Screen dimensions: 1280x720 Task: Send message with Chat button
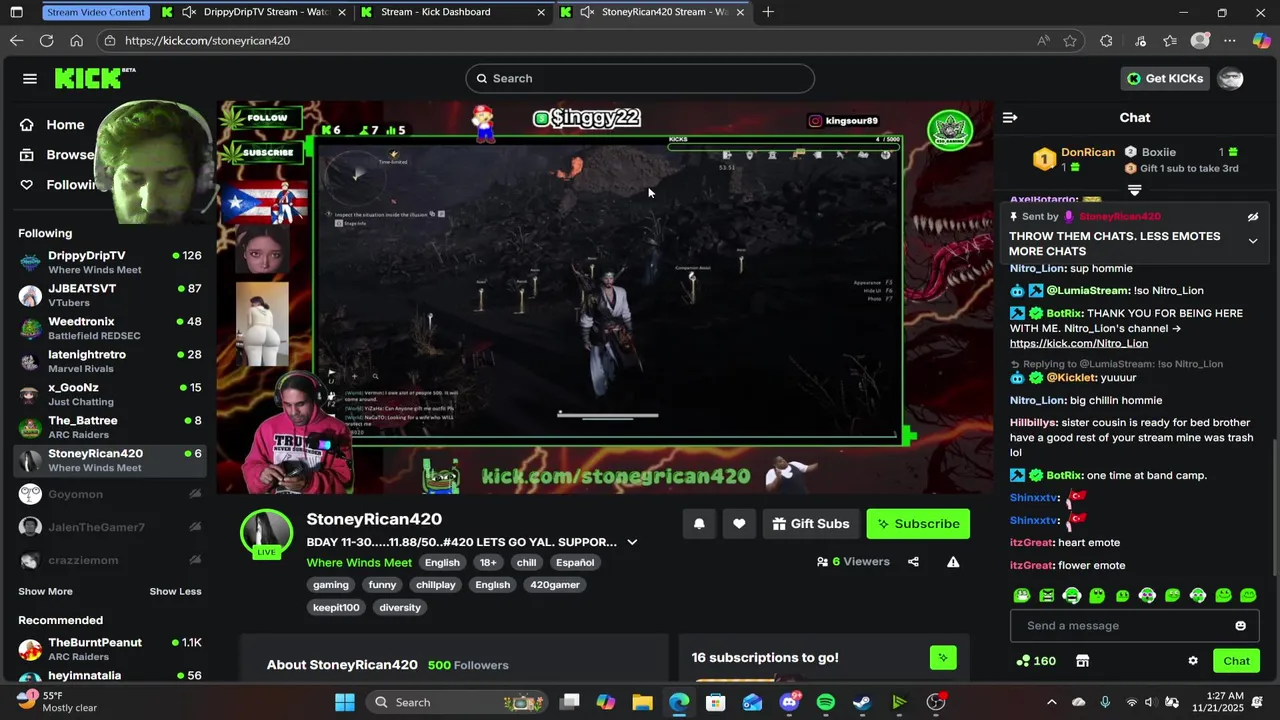(1236, 661)
